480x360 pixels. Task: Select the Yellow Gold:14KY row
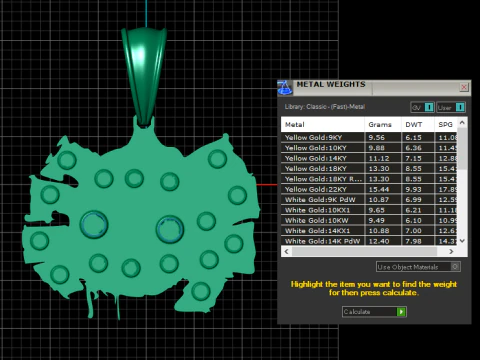click(x=369, y=158)
